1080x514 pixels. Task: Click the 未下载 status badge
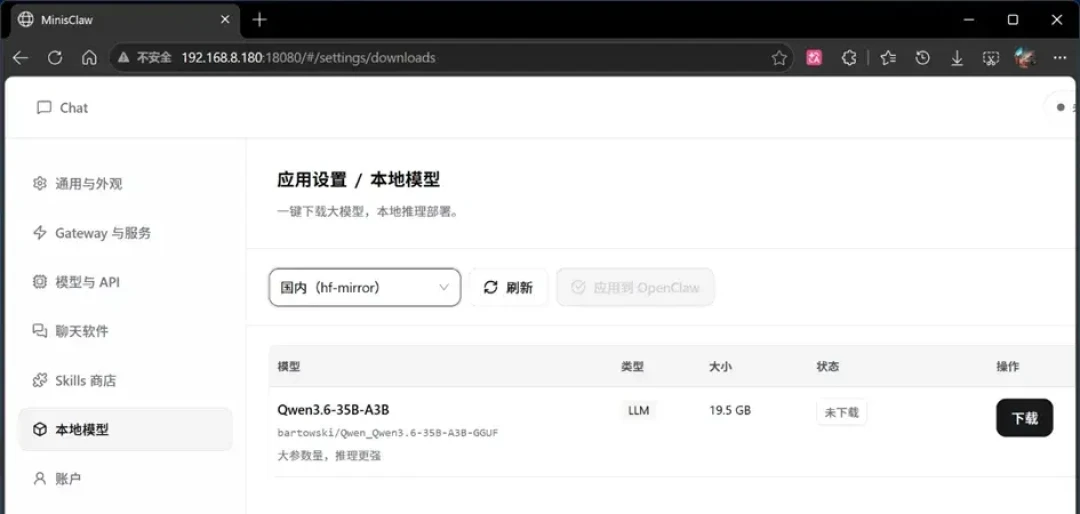pyautogui.click(x=841, y=412)
